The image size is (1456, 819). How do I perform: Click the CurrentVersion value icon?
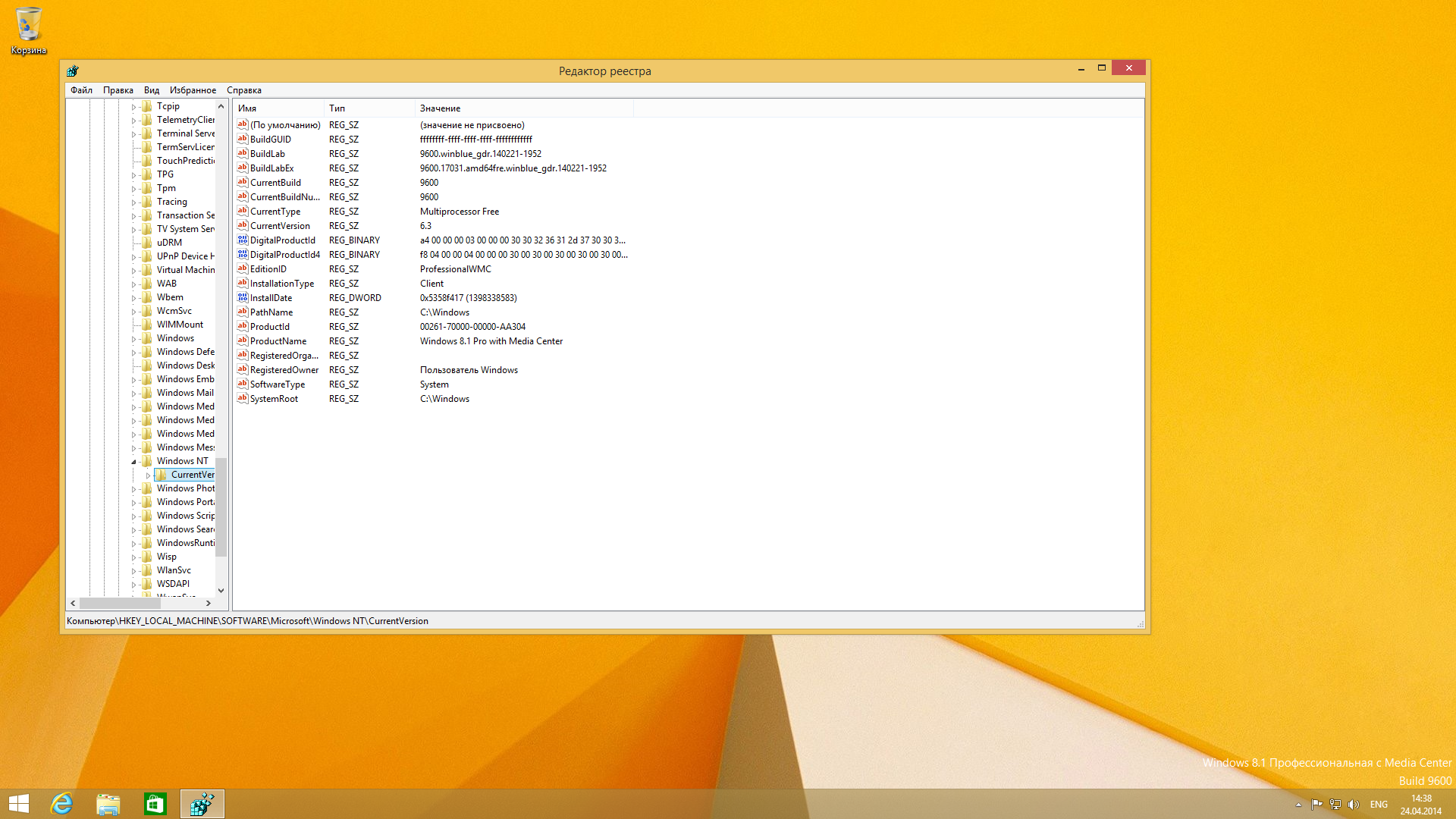(243, 225)
